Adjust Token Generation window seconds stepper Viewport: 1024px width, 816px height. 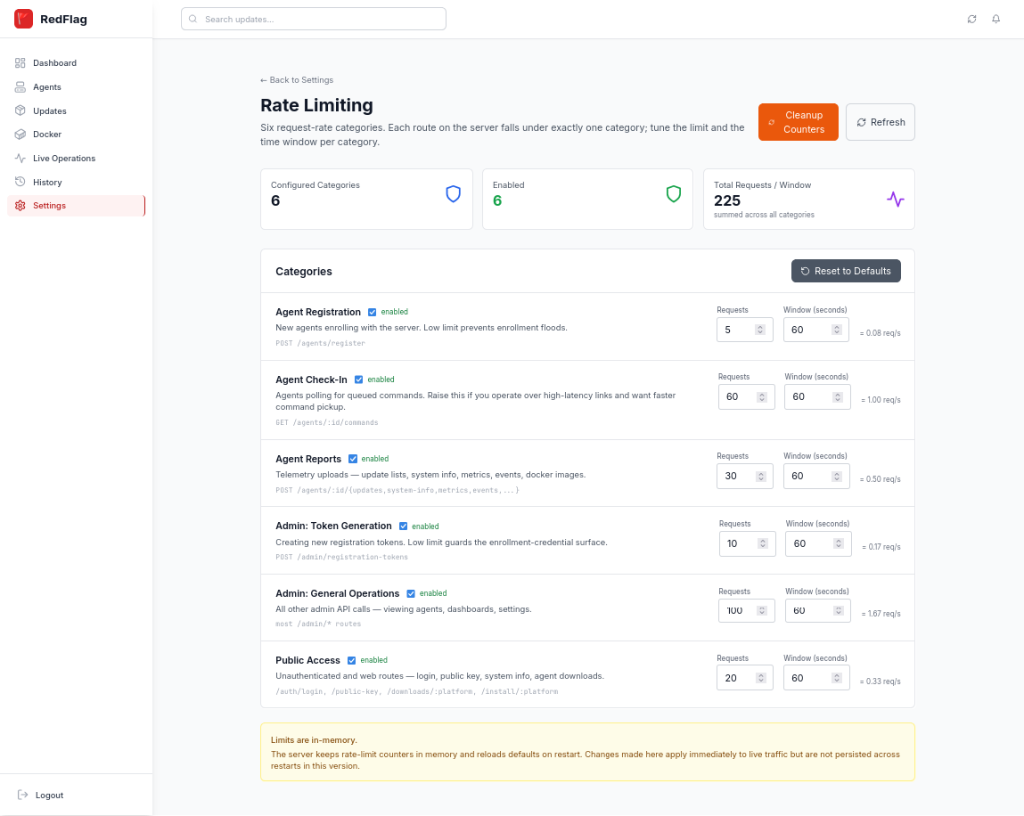[839, 543]
